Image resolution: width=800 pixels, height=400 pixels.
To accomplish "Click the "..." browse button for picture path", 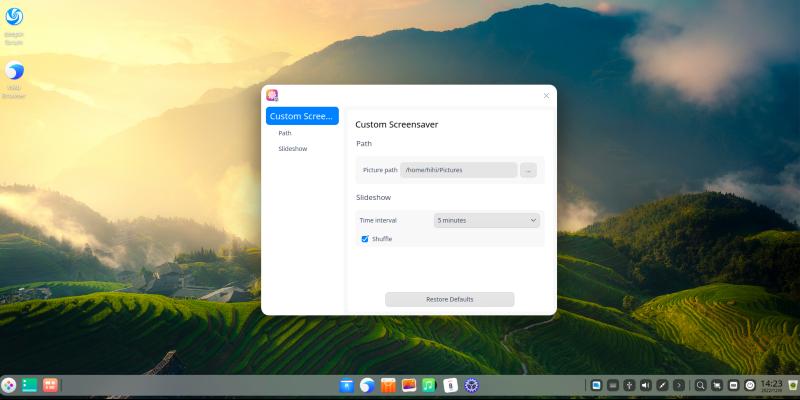I will click(x=528, y=170).
